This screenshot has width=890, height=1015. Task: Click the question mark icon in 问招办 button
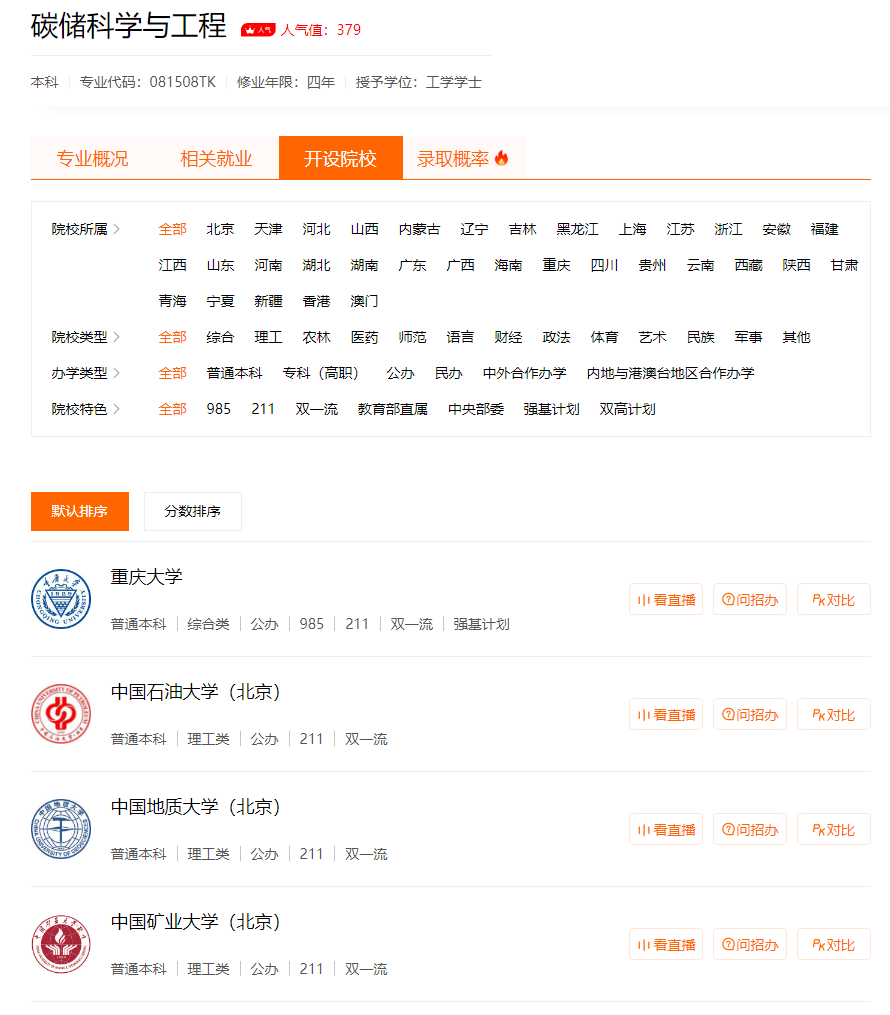[728, 598]
